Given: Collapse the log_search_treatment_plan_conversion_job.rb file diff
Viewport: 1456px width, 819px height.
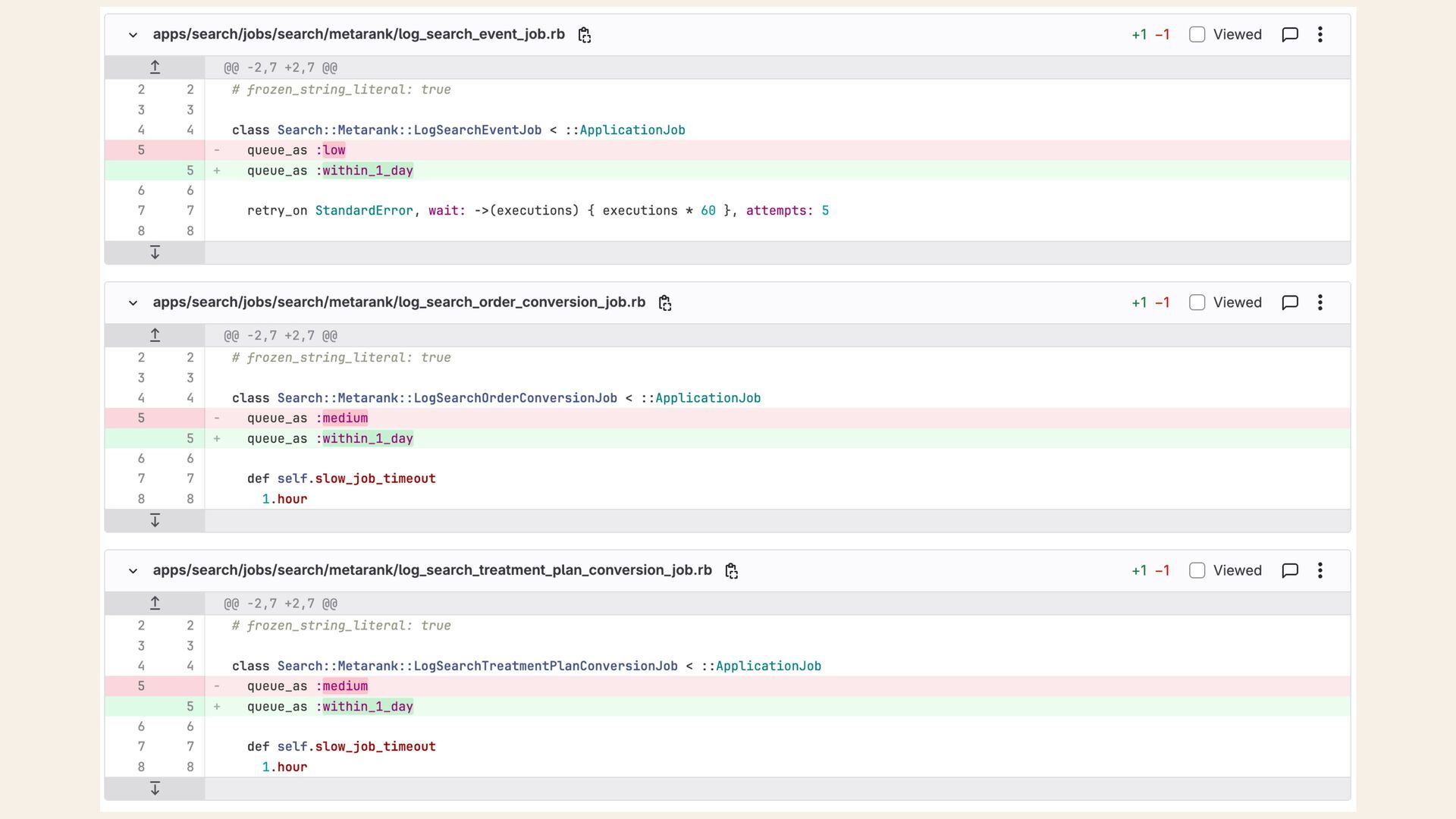Looking at the screenshot, I should [x=133, y=570].
